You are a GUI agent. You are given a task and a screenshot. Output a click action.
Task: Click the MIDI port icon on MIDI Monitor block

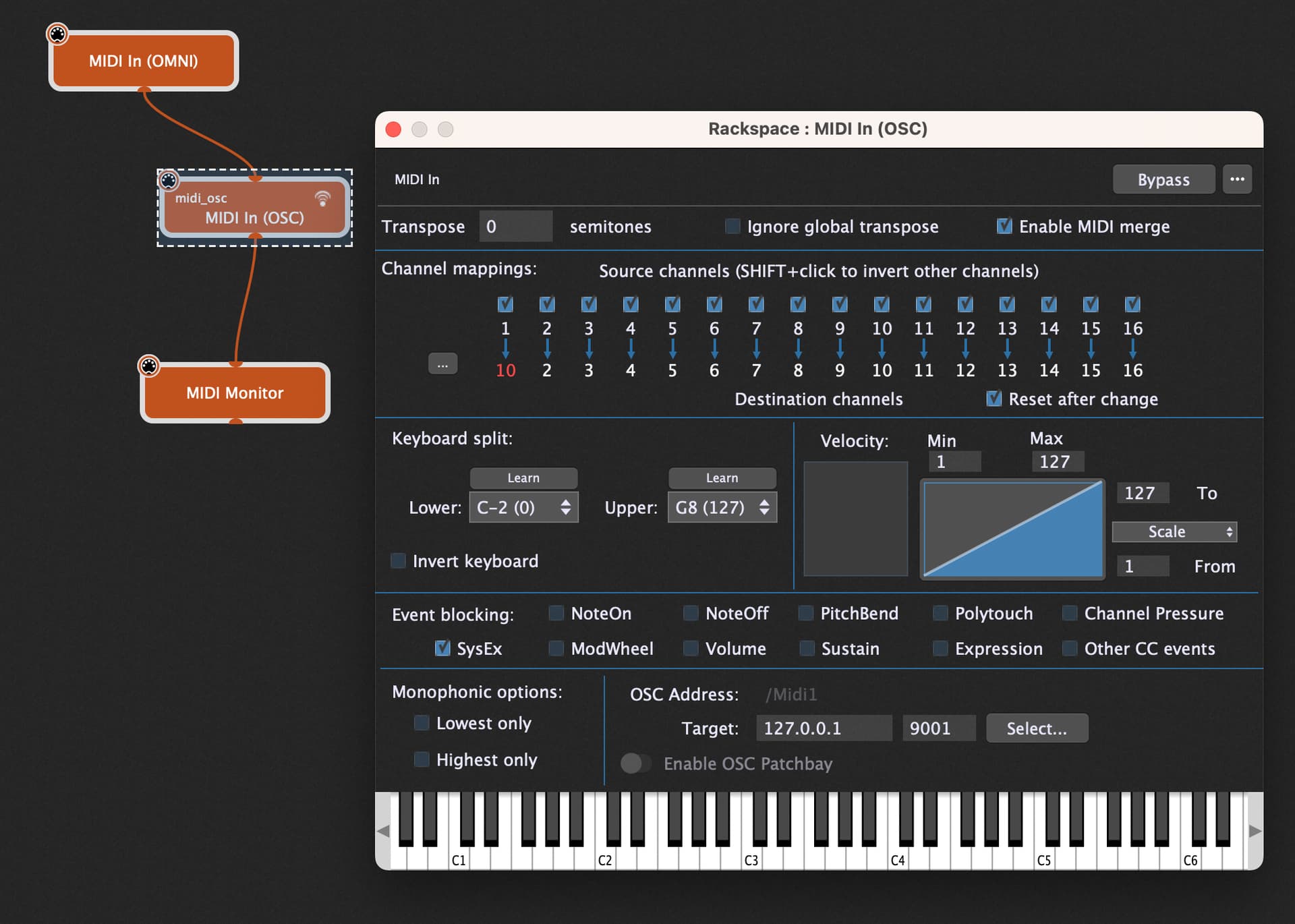click(x=148, y=366)
